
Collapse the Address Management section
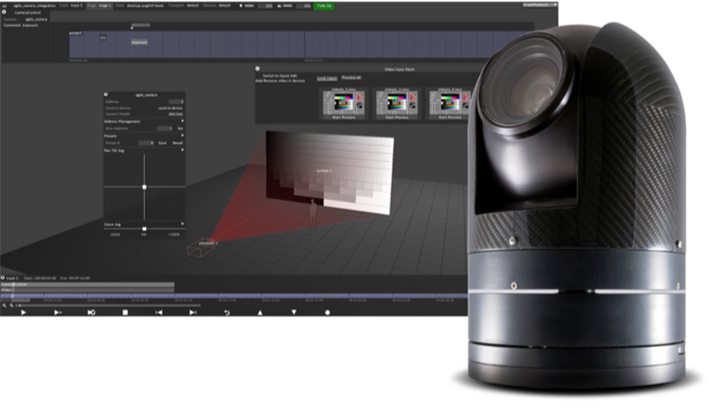182,121
